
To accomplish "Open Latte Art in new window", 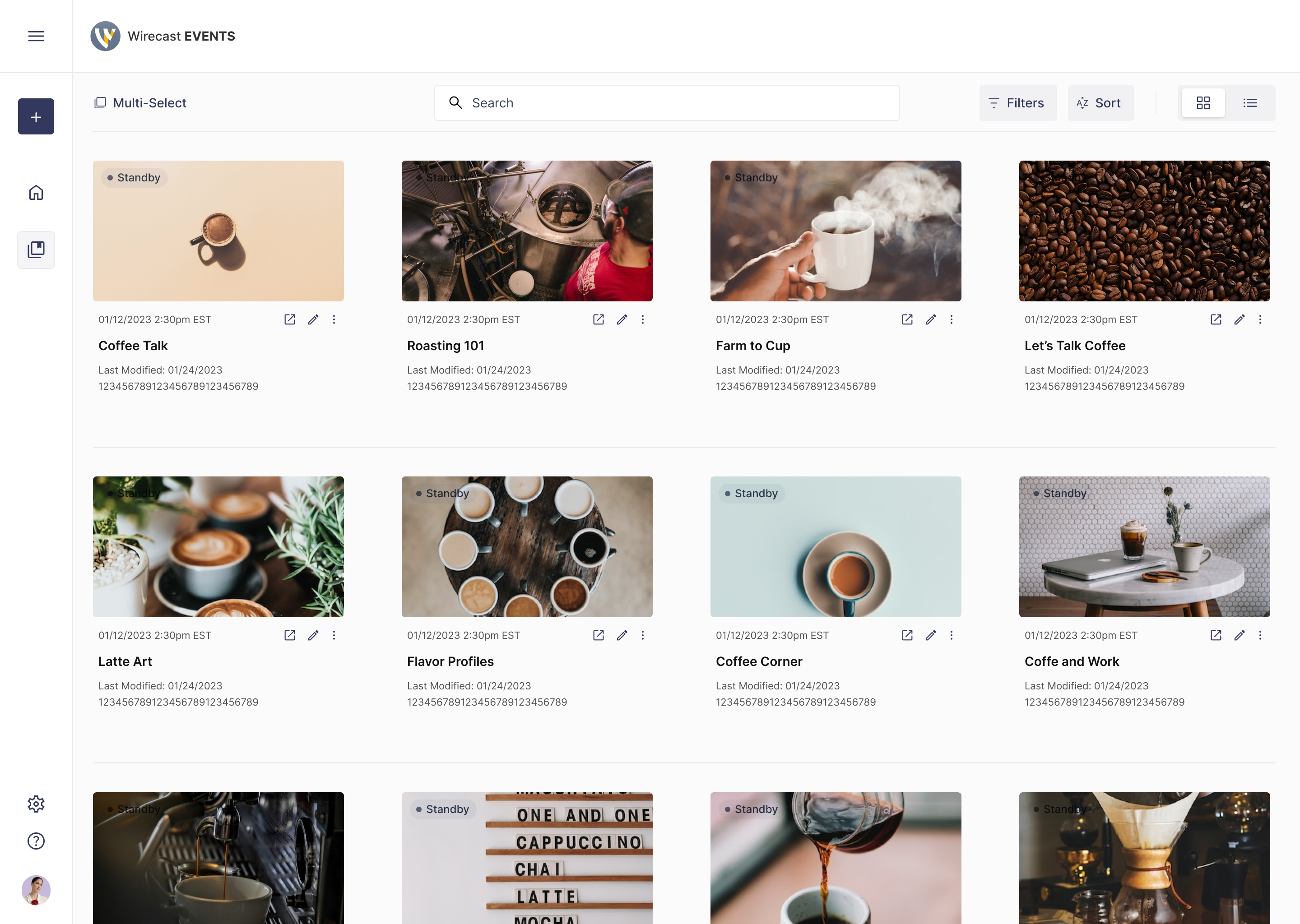I will tap(290, 635).
